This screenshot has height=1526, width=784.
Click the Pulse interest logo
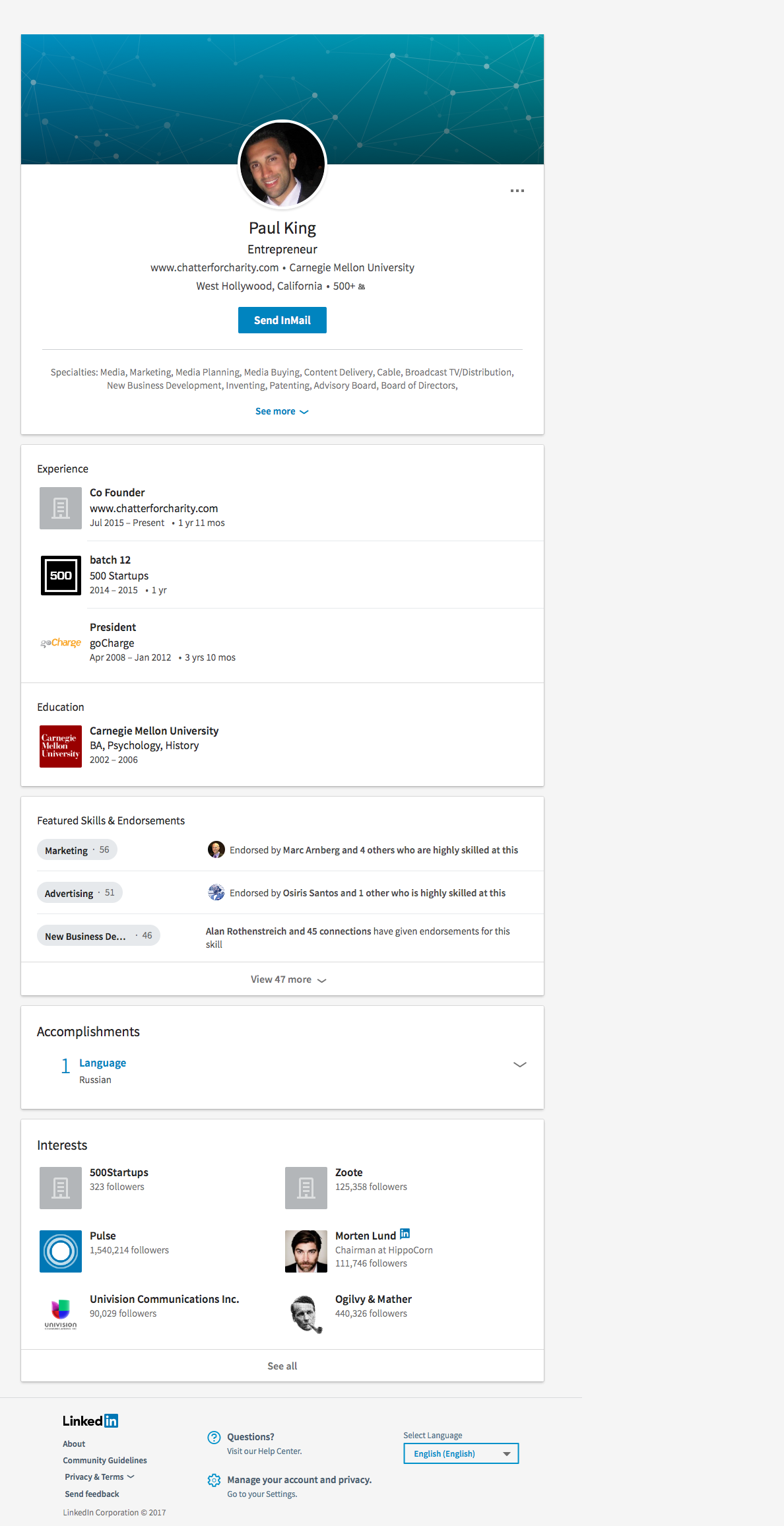[61, 1251]
